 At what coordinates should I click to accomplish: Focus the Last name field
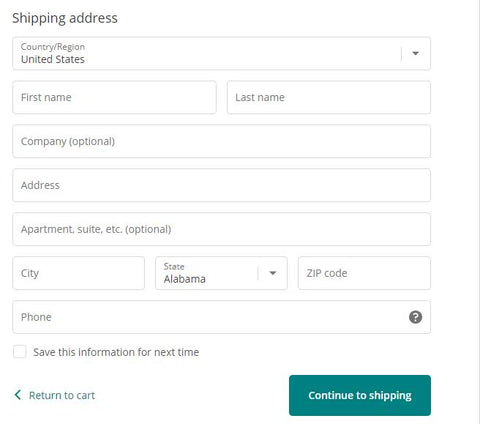point(329,97)
